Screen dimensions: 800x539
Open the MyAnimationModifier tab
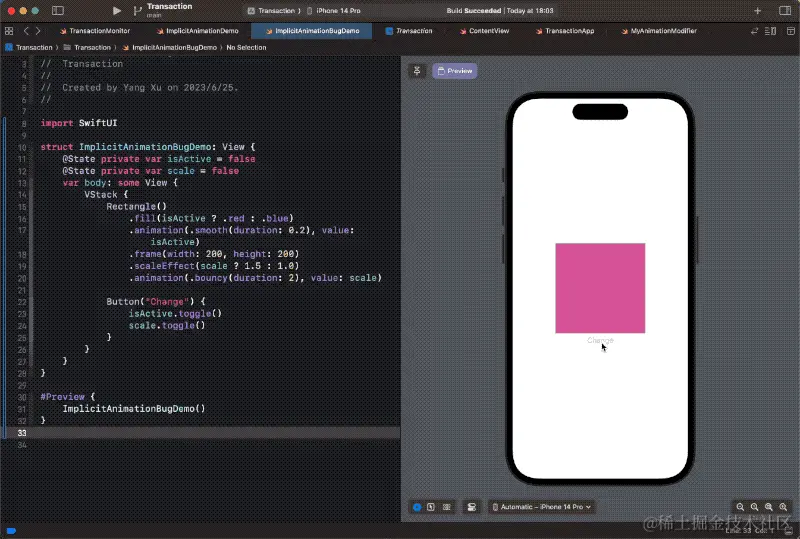tap(659, 31)
